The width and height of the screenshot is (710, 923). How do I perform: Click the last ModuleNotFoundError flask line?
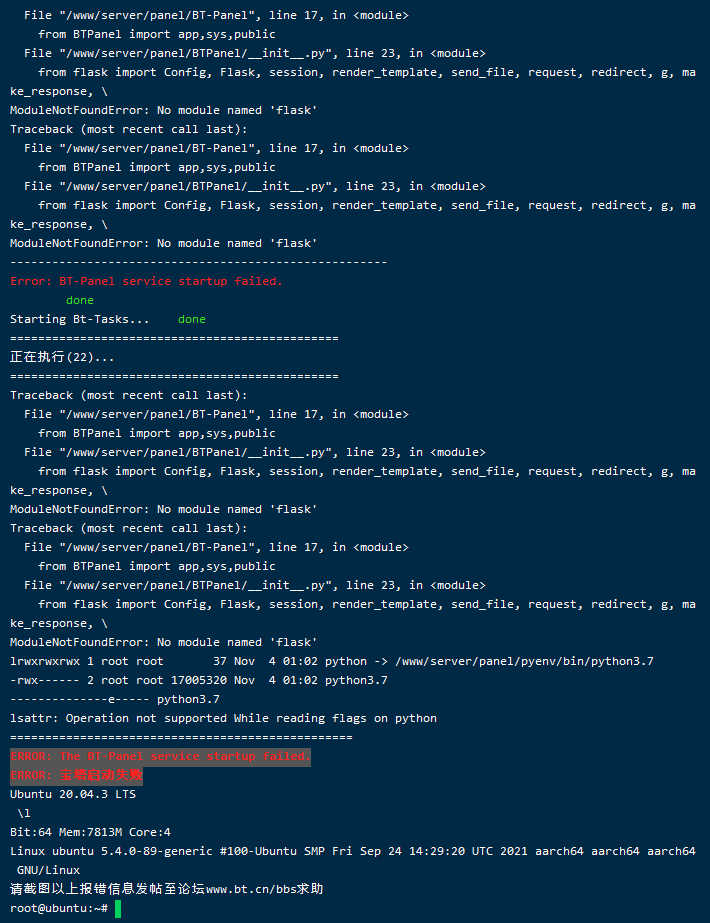coord(164,642)
